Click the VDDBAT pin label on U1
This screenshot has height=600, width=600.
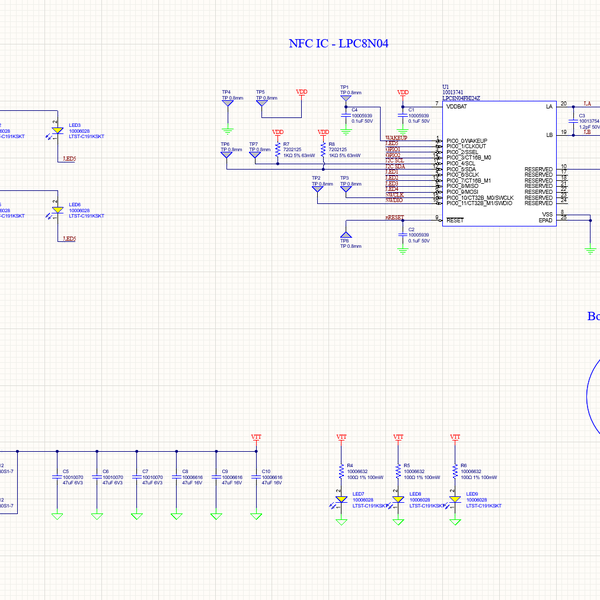pyautogui.click(x=457, y=107)
